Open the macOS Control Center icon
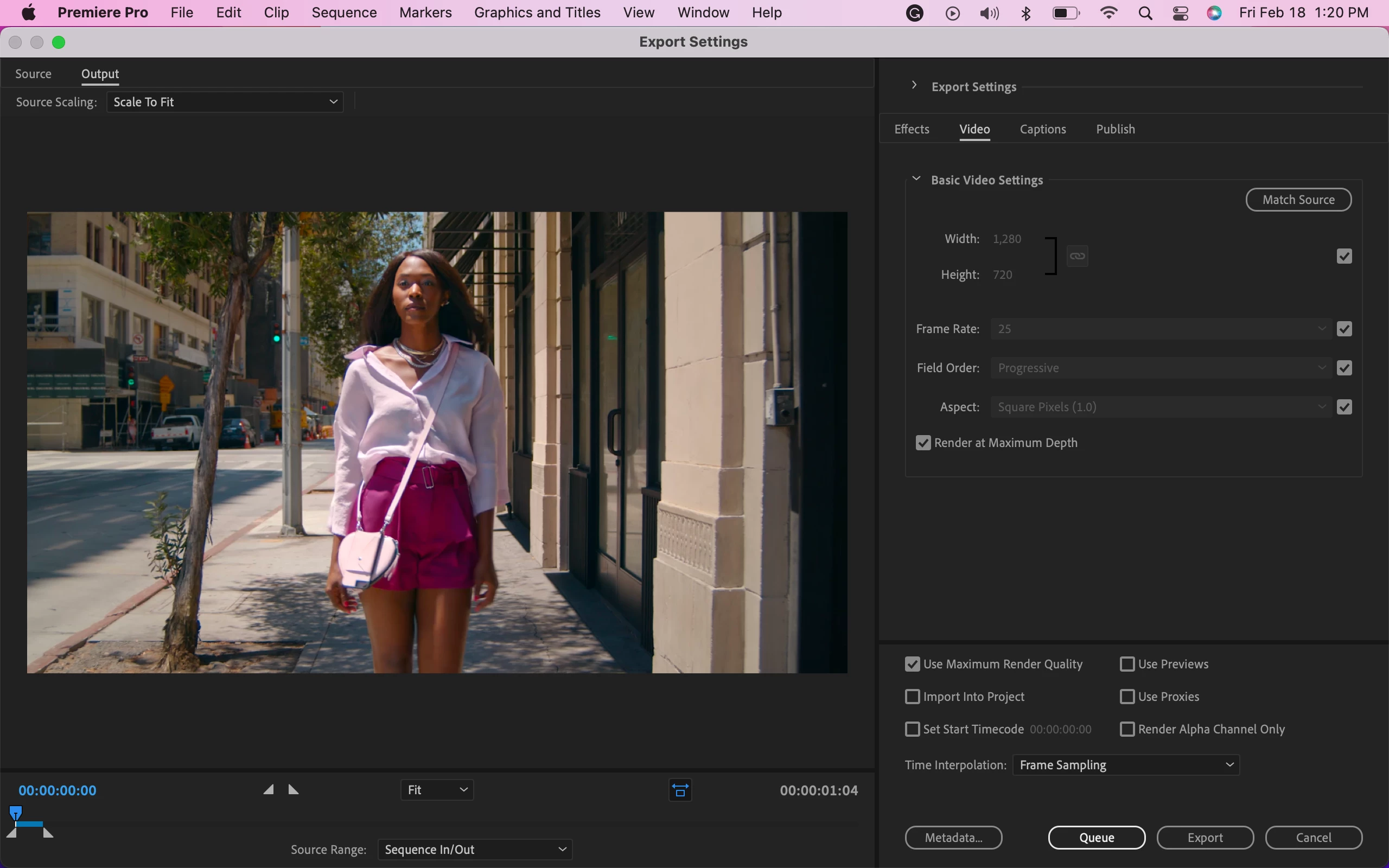 tap(1180, 12)
